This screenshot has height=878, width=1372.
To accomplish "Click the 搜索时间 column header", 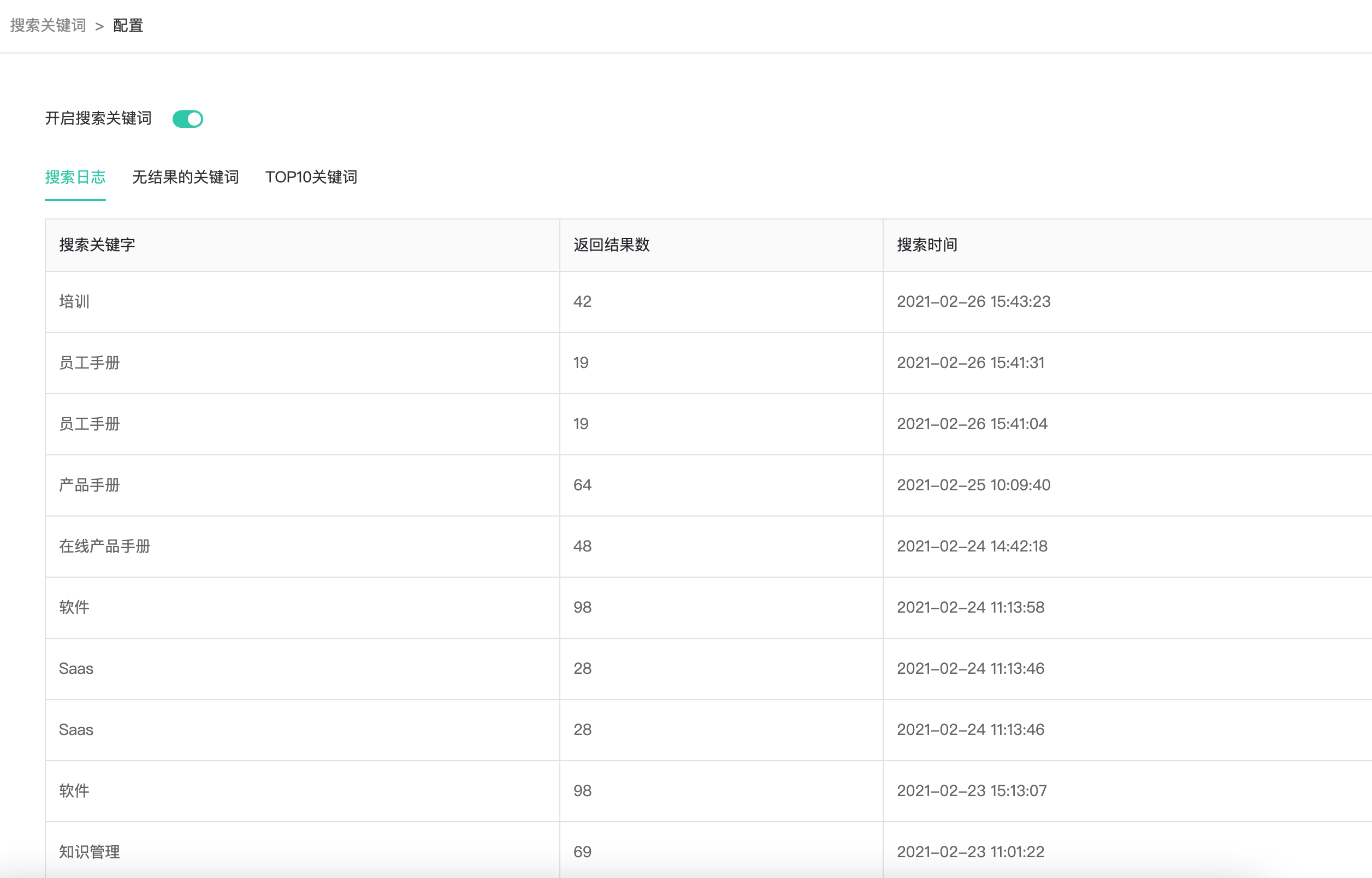I will pyautogui.click(x=927, y=245).
